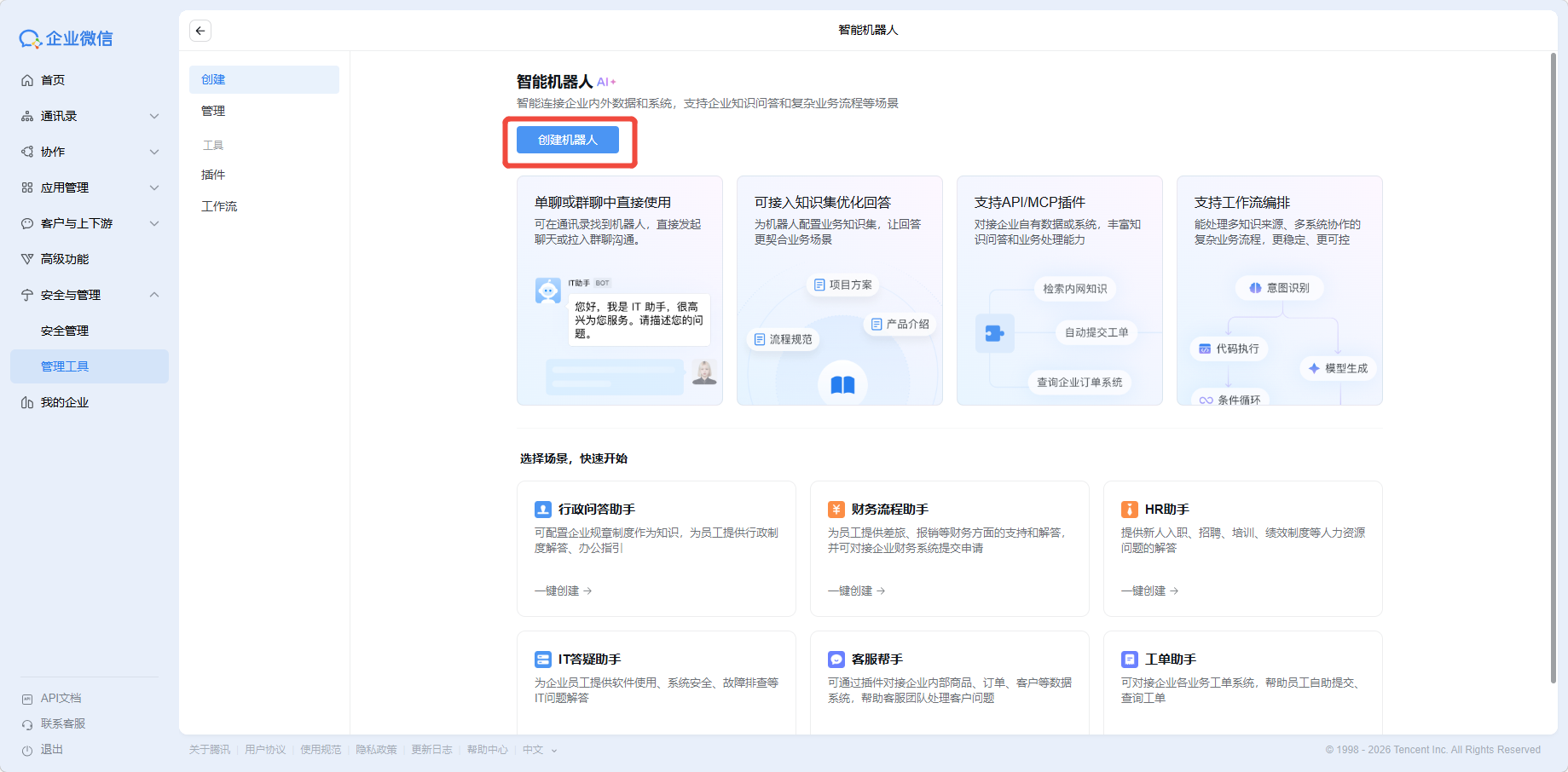Screen dimensions: 1568x772
Task: Click the vertical scrollbar on the right
Action: click(1553, 366)
